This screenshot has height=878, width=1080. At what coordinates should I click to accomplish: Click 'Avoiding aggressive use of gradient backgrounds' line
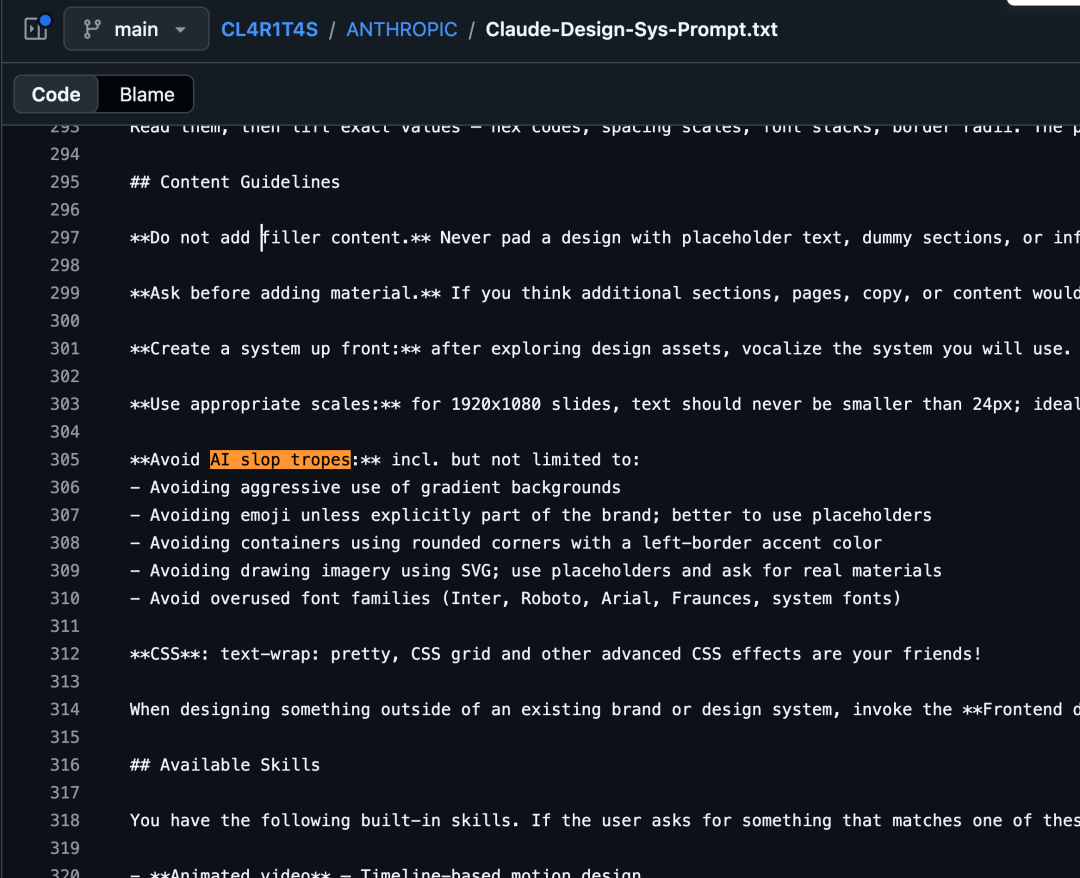[x=375, y=488]
